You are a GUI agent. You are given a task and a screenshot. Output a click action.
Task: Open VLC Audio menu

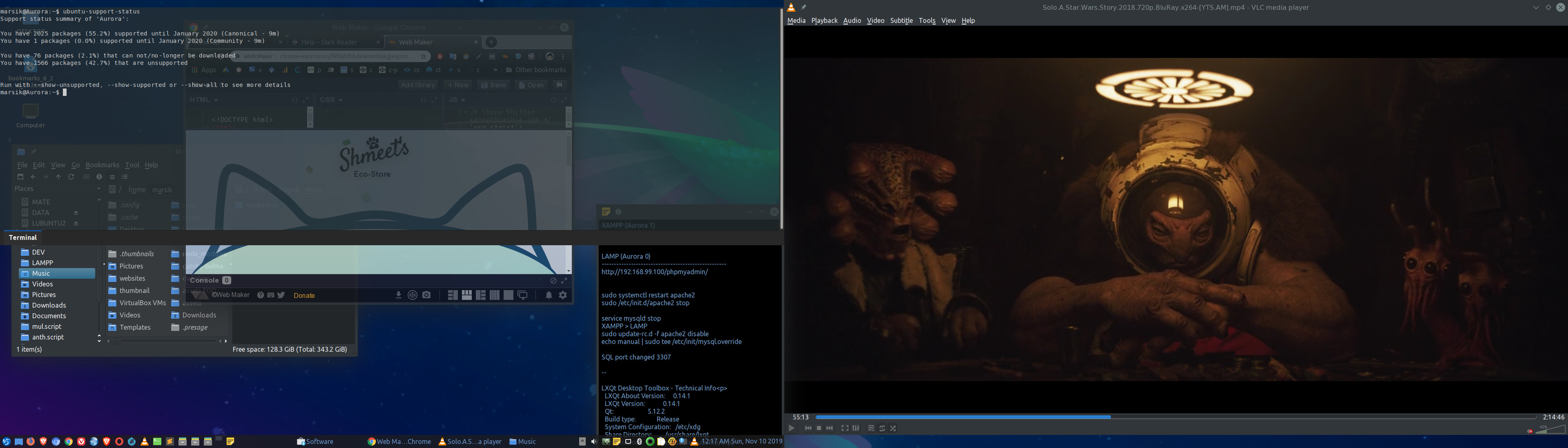[x=852, y=21]
